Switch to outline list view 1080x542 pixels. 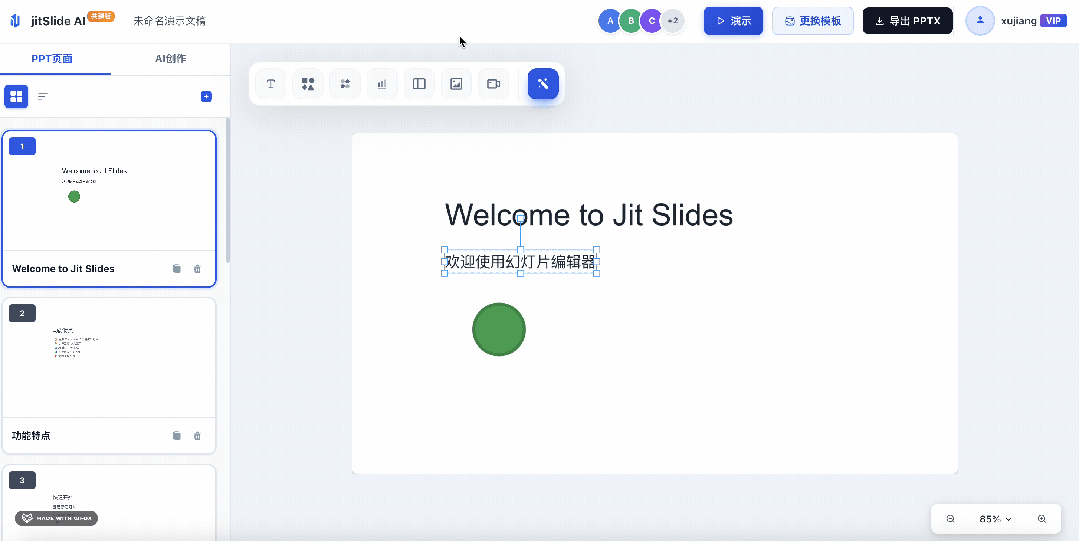(43, 96)
